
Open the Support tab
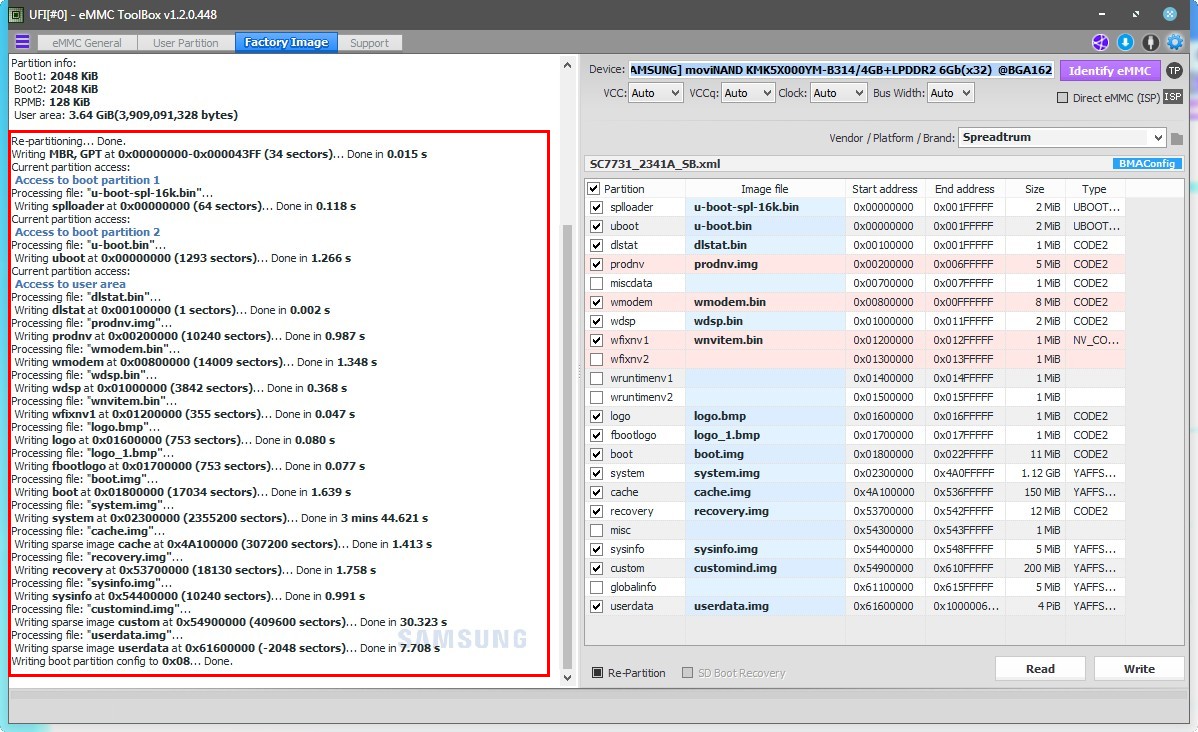369,43
